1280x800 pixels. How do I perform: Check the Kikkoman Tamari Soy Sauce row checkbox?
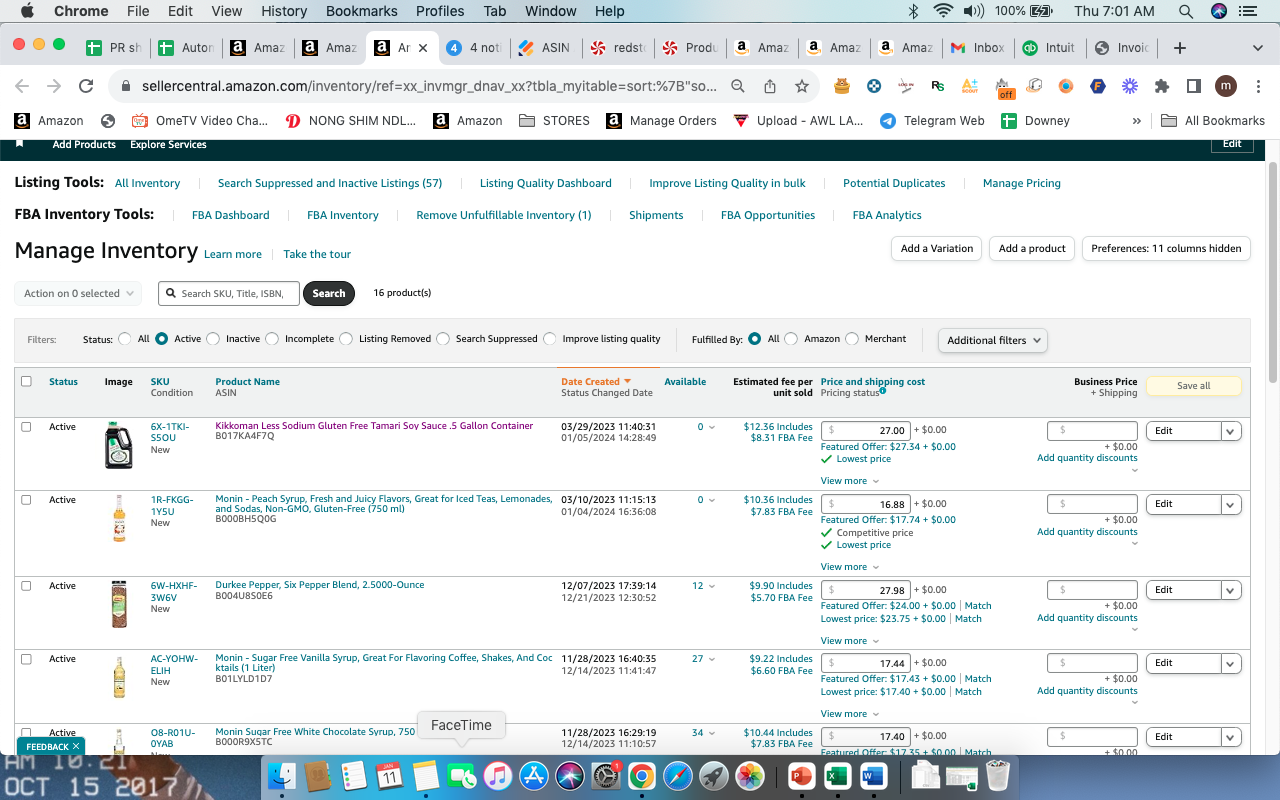click(x=26, y=426)
